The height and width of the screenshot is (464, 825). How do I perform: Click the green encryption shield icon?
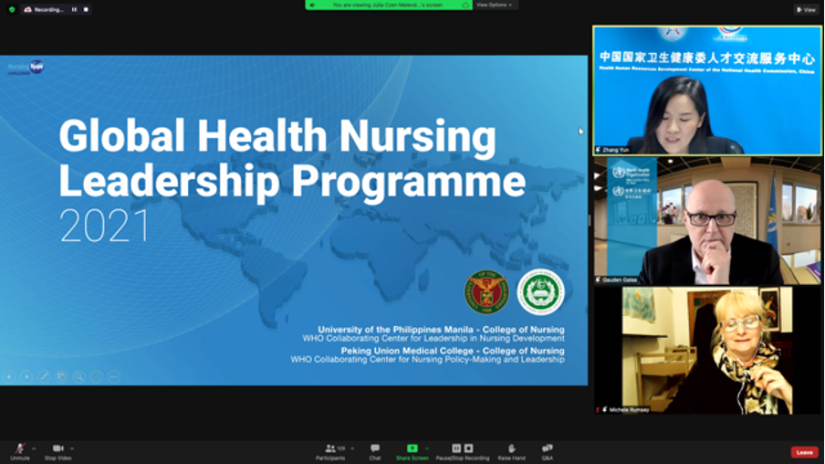pyautogui.click(x=12, y=9)
